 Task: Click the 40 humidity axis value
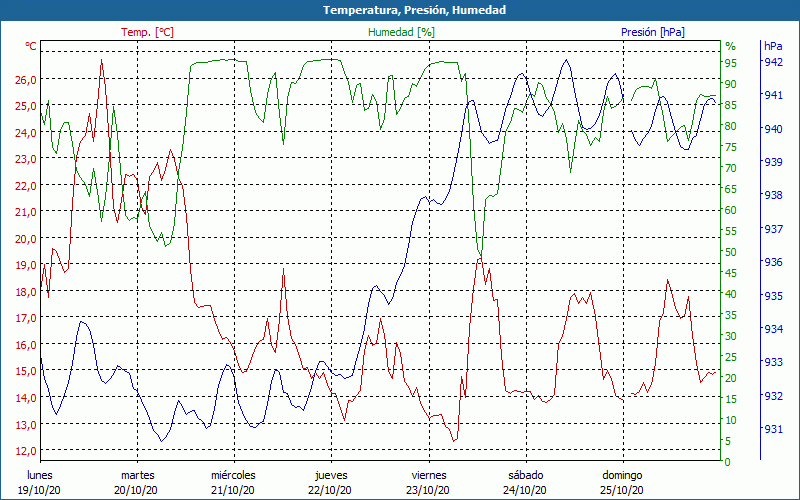(731, 294)
